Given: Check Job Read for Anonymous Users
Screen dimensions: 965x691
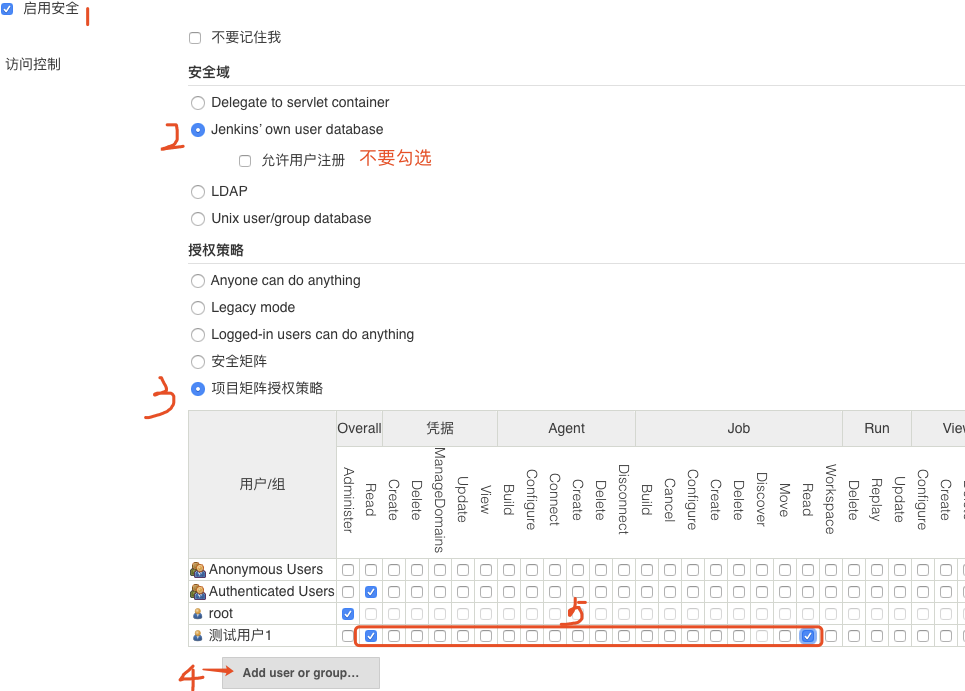Looking at the screenshot, I should [807, 570].
